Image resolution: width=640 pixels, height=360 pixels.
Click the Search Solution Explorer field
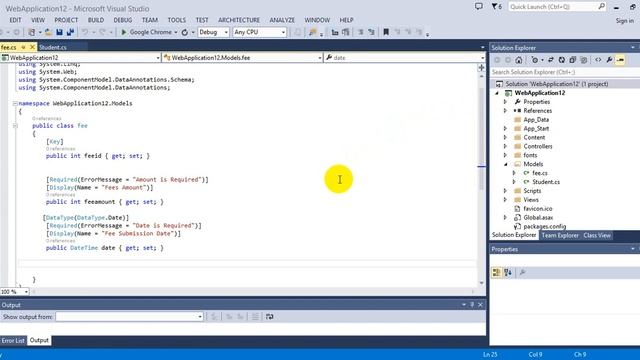click(x=565, y=72)
